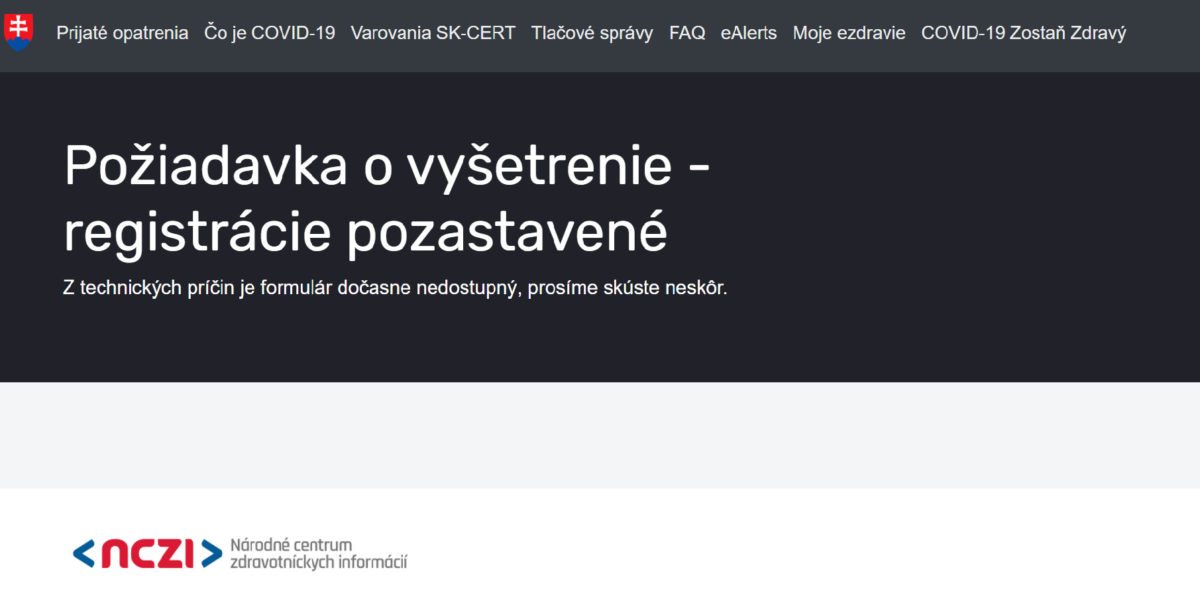Select Tlačové správy in navigation
This screenshot has width=1200, height=597.
coord(592,33)
